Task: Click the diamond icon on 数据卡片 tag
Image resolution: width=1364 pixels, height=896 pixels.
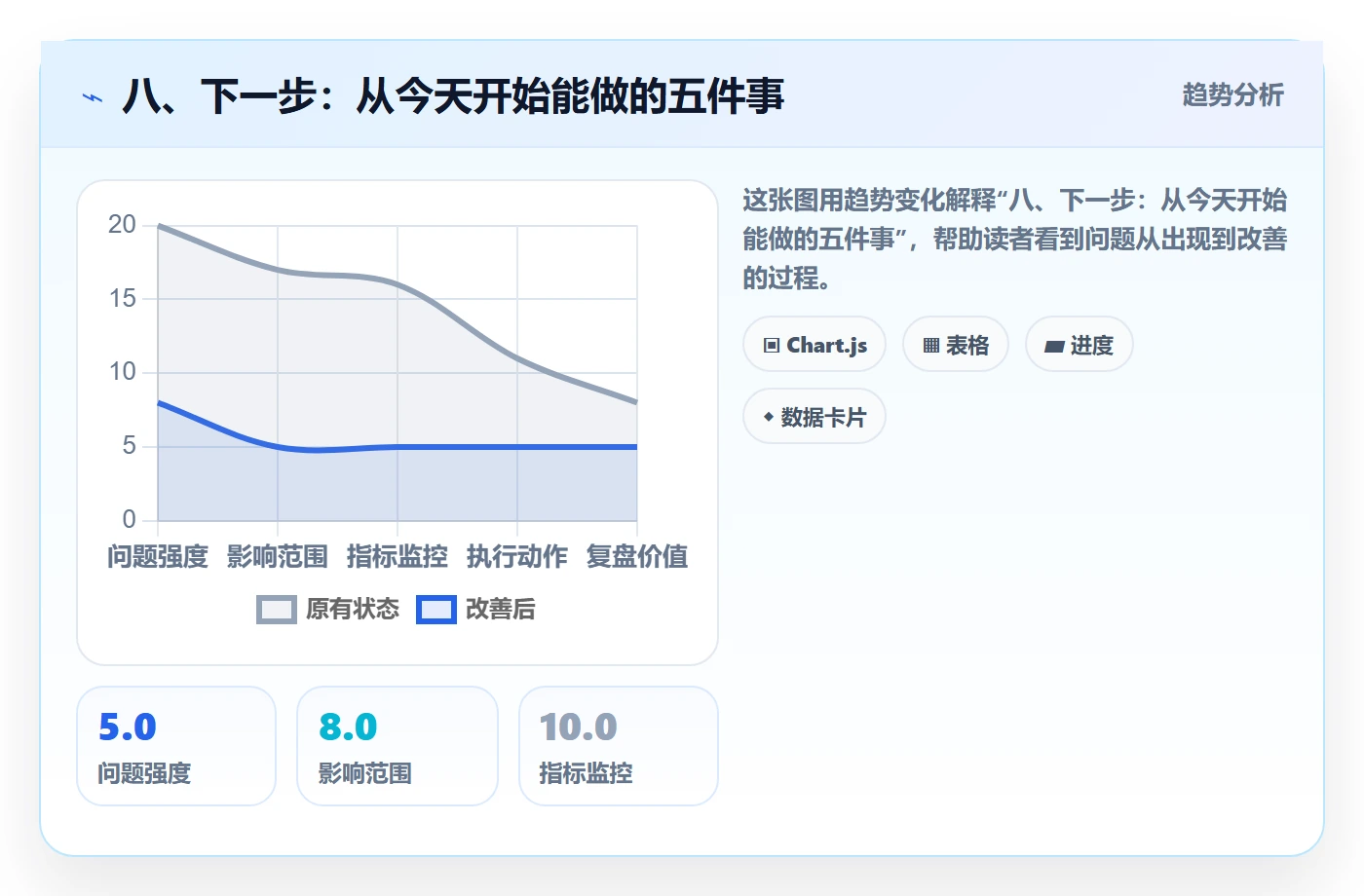Action: 769,417
